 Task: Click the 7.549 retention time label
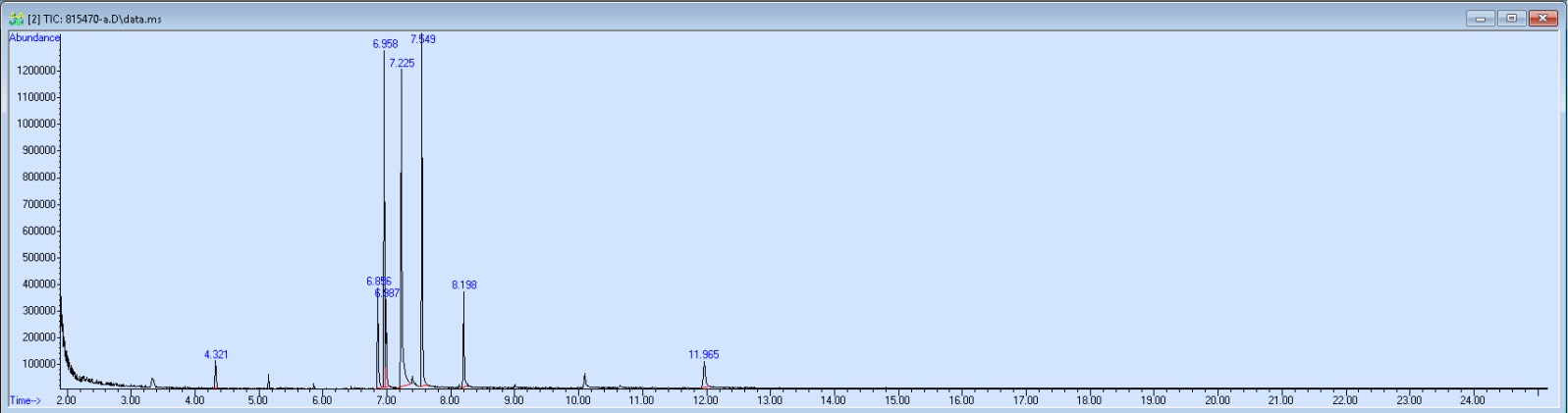tap(423, 39)
